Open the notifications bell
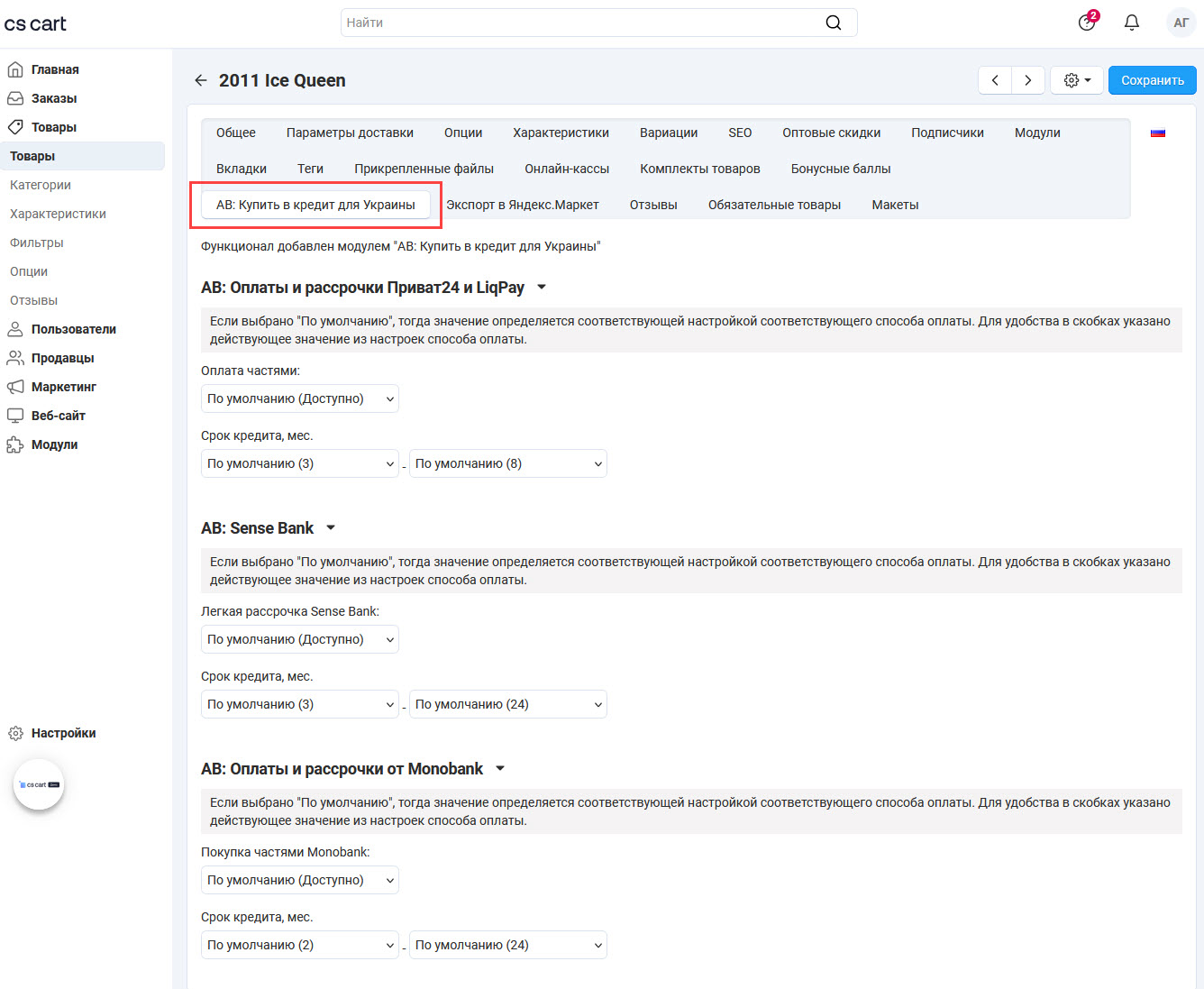Image resolution: width=1204 pixels, height=989 pixels. pyautogui.click(x=1132, y=23)
